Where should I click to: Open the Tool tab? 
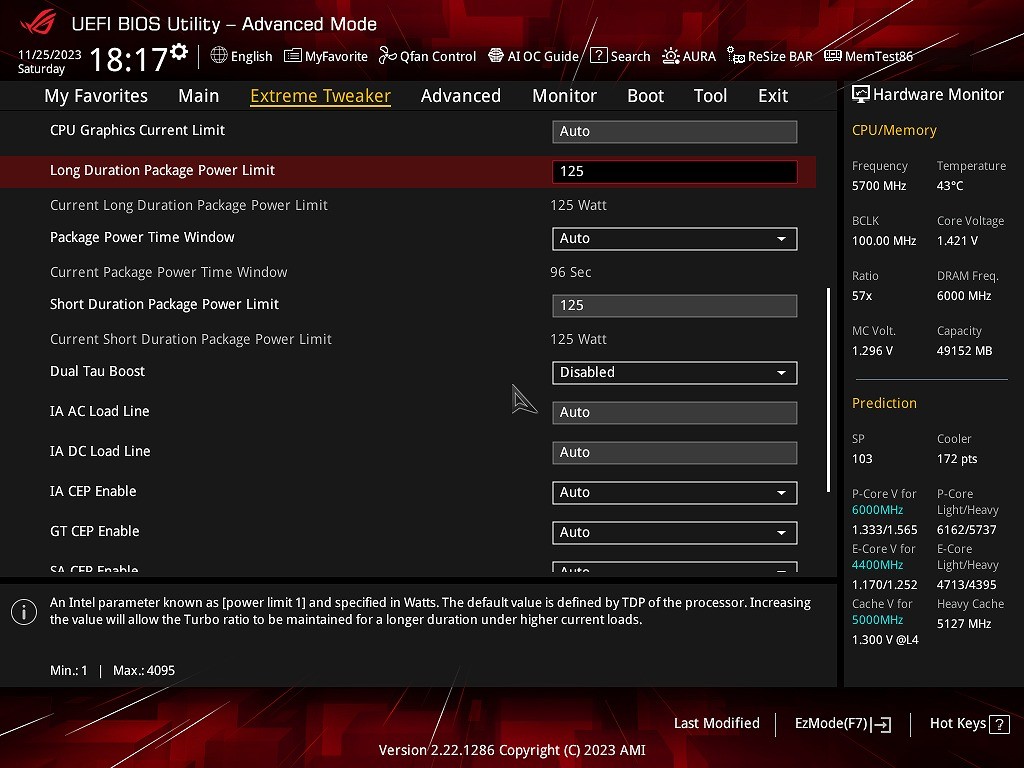(710, 95)
